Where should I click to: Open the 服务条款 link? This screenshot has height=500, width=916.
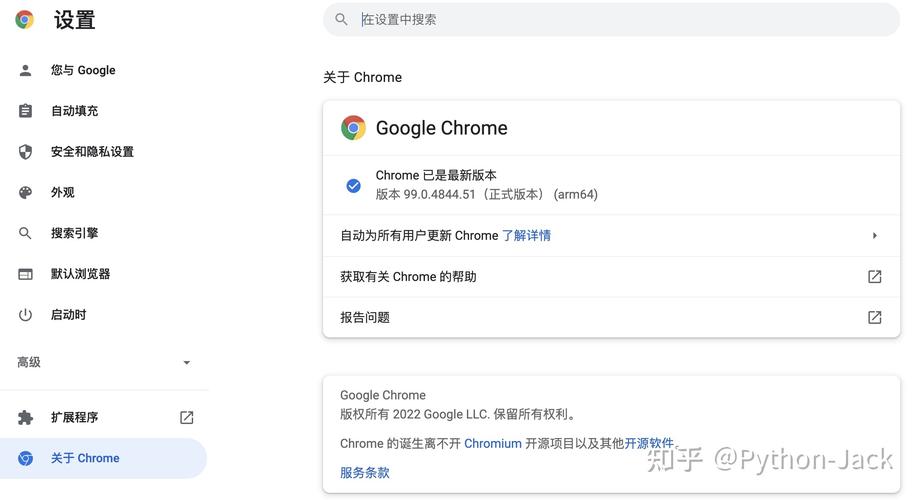click(x=365, y=473)
